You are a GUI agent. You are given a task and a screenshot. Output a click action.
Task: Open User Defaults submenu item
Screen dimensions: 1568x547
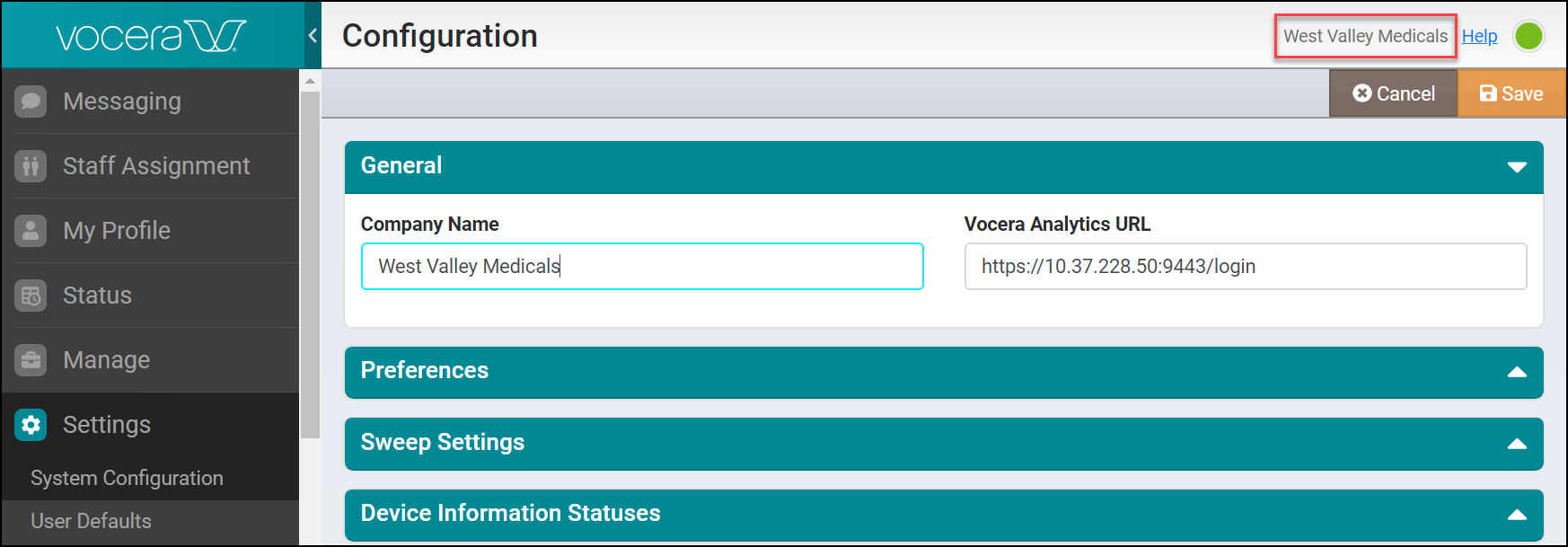tap(91, 521)
